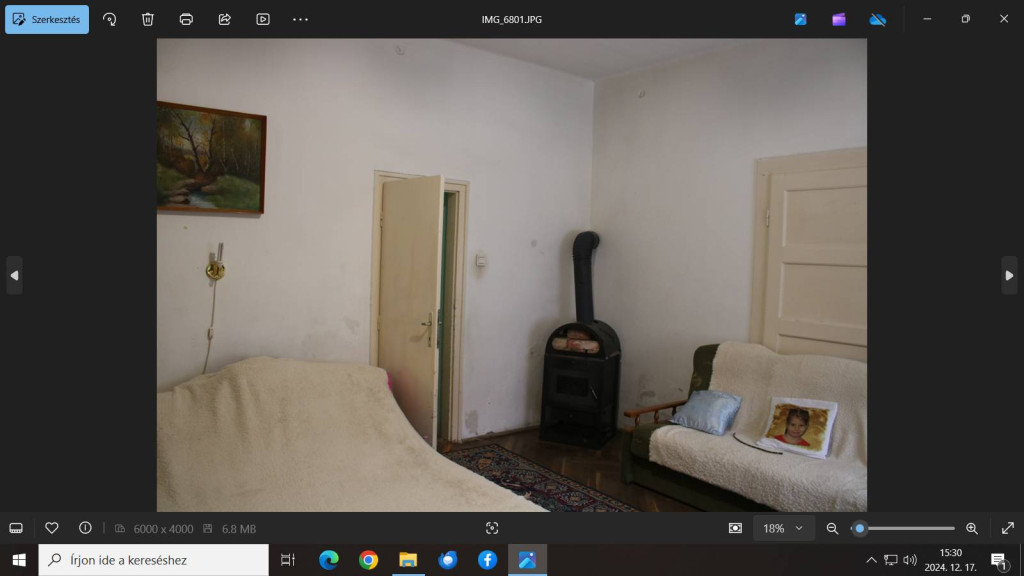Print the image via the printer icon
This screenshot has width=1024, height=576.
(x=186, y=19)
